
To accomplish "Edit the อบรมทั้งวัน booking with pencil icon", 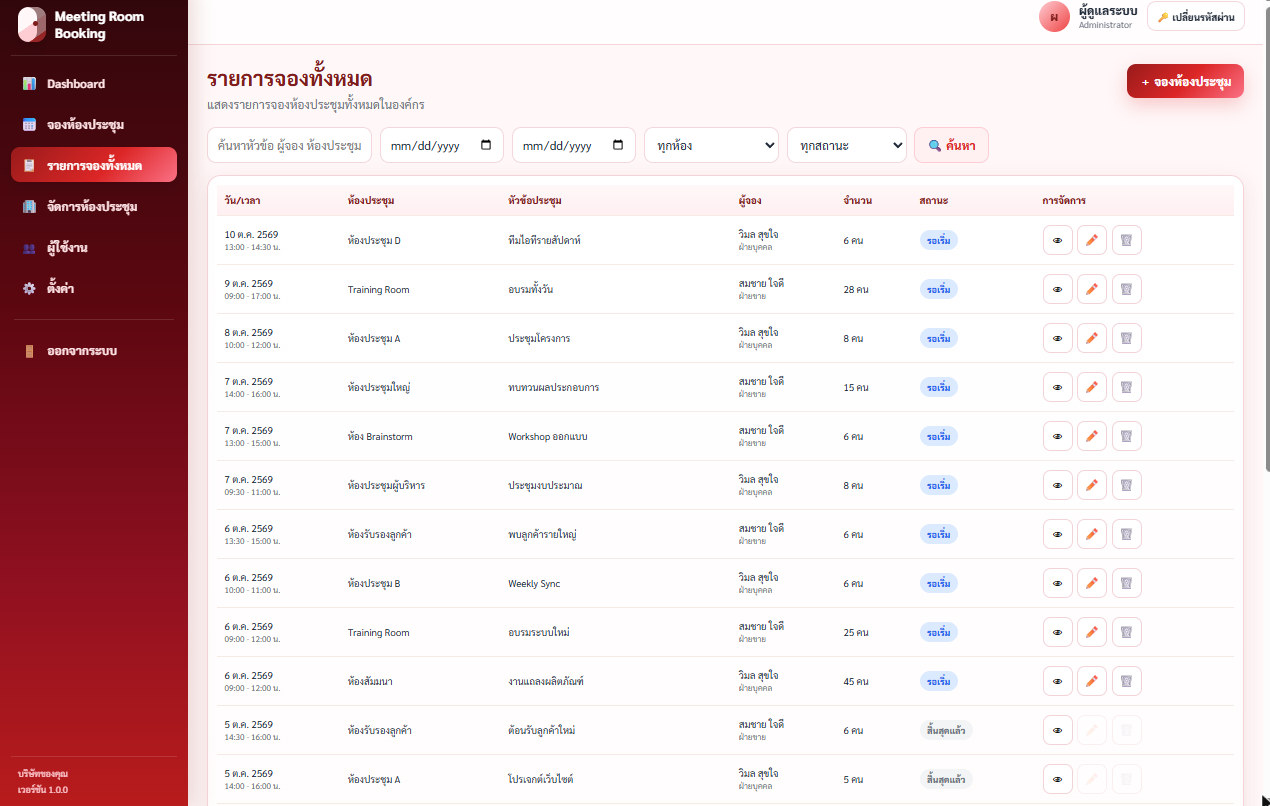I will (x=1092, y=289).
